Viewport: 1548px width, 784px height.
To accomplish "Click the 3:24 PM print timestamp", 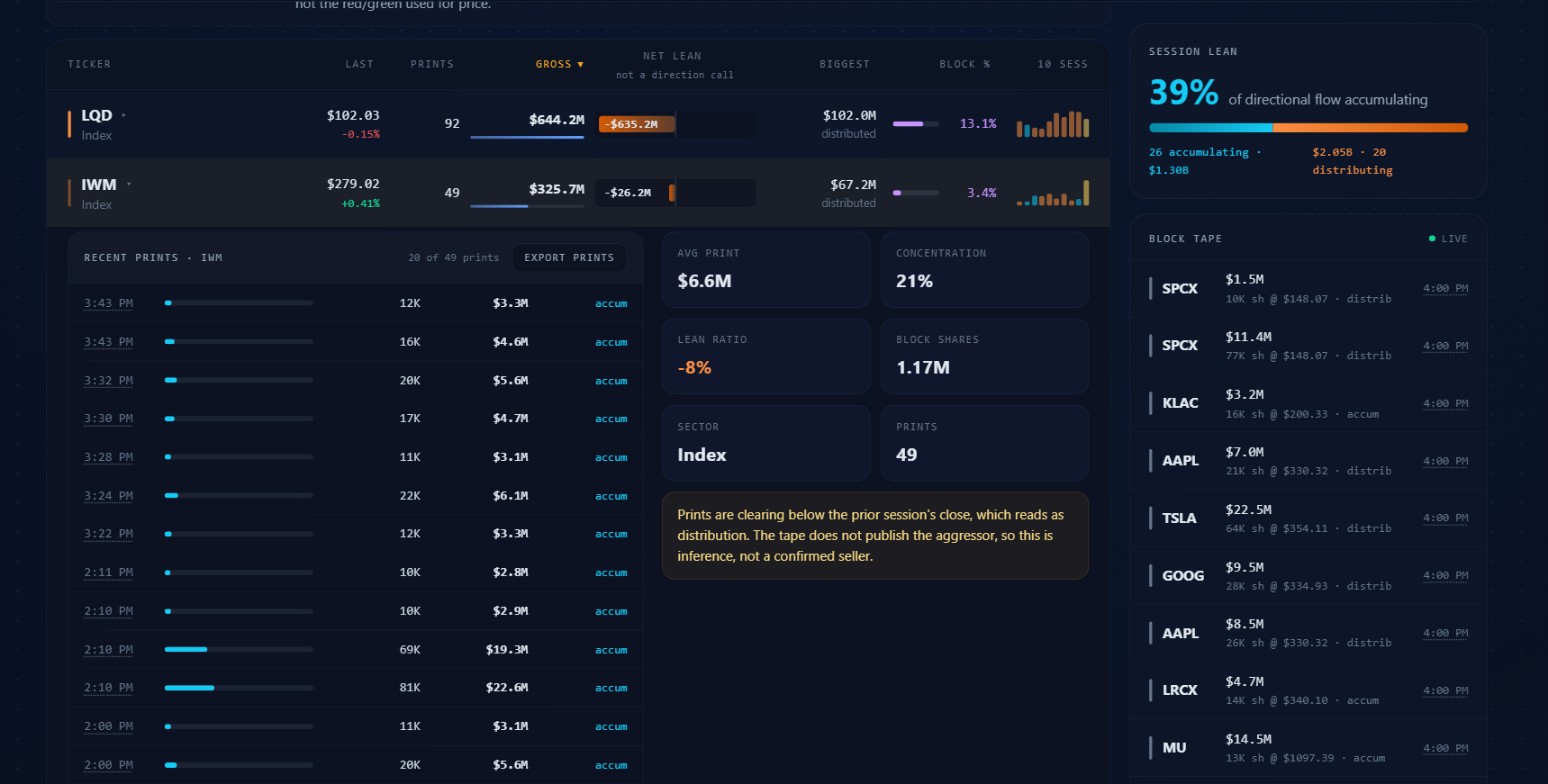I will click(x=108, y=496).
